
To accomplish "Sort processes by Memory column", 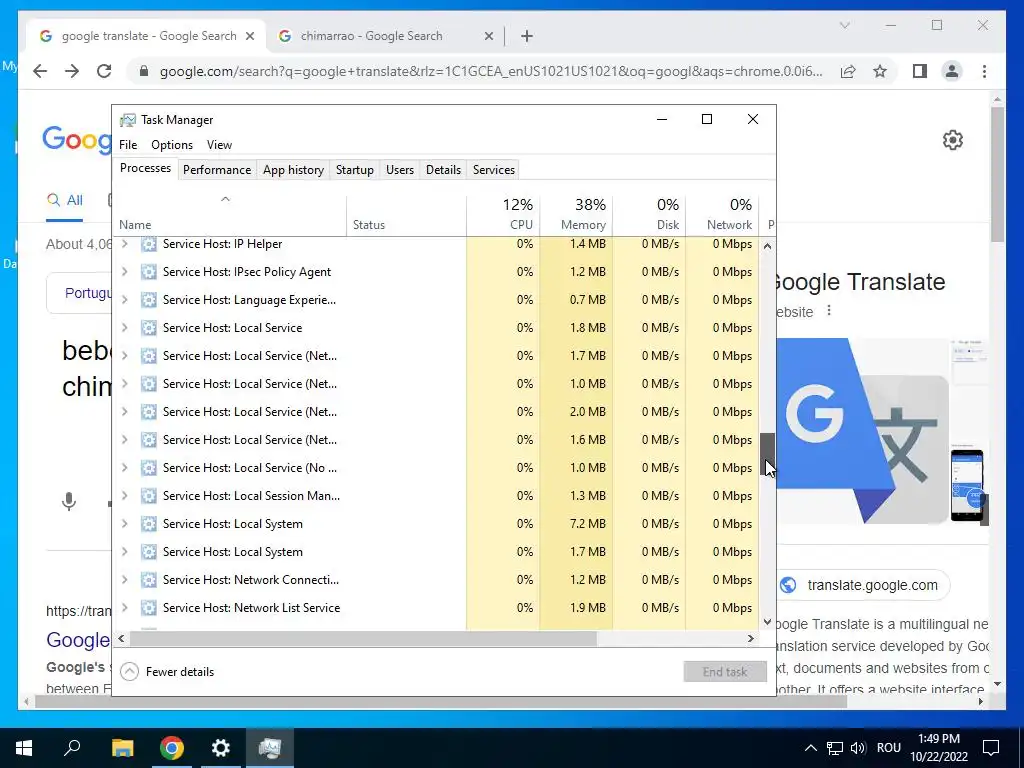I will (x=576, y=215).
